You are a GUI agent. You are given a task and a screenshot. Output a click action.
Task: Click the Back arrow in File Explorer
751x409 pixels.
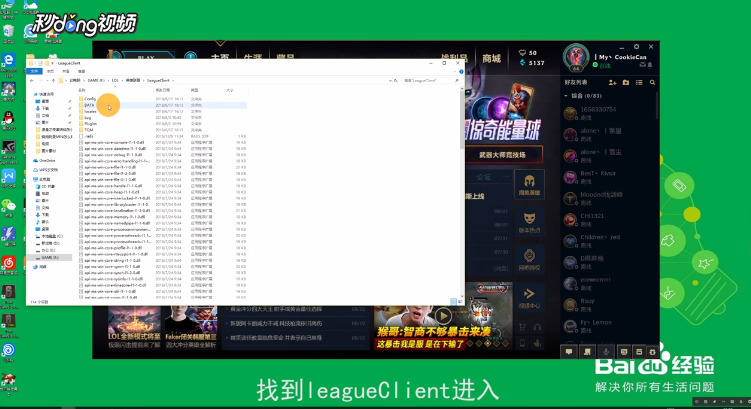(x=32, y=80)
